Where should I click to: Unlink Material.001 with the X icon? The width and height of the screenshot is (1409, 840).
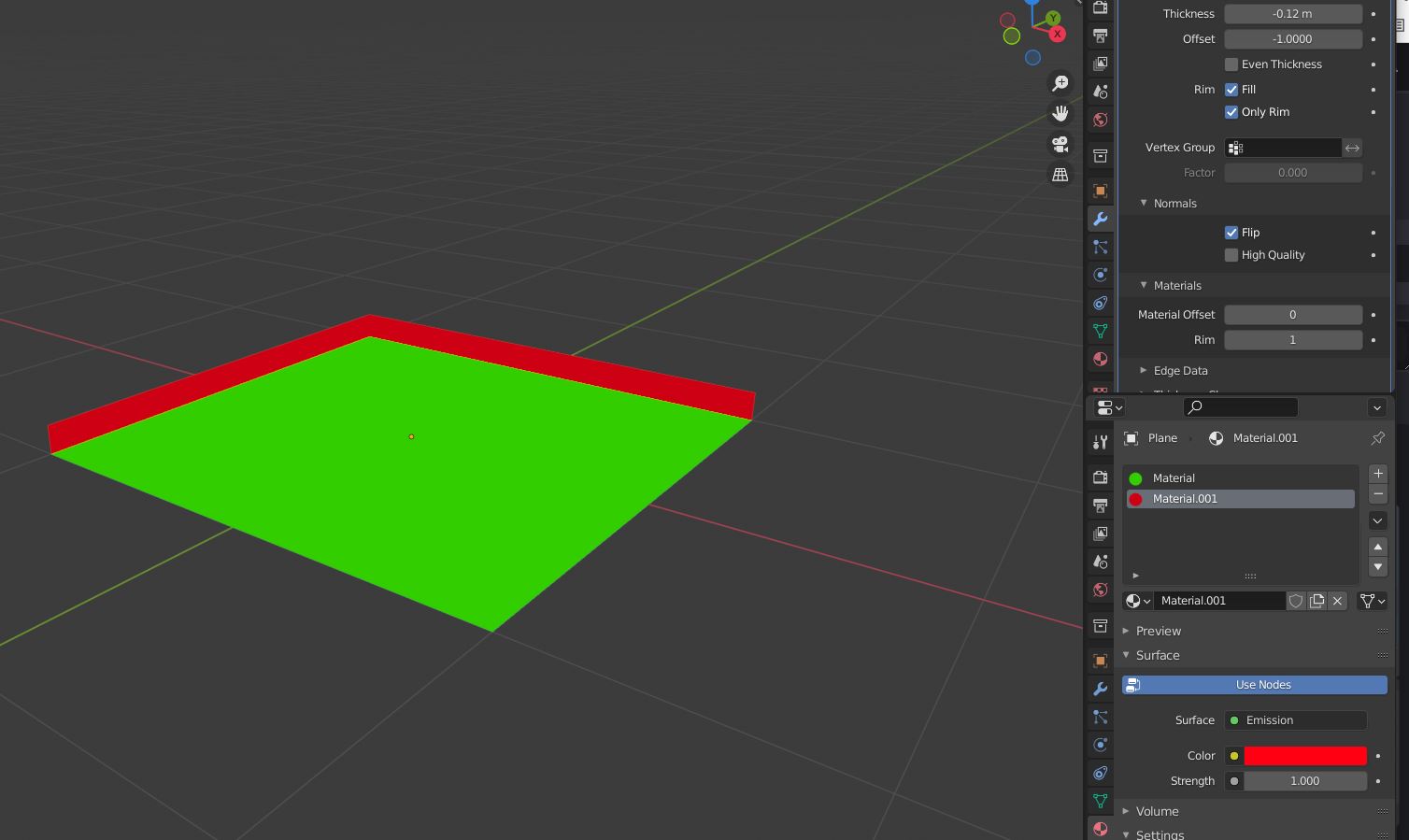1338,601
